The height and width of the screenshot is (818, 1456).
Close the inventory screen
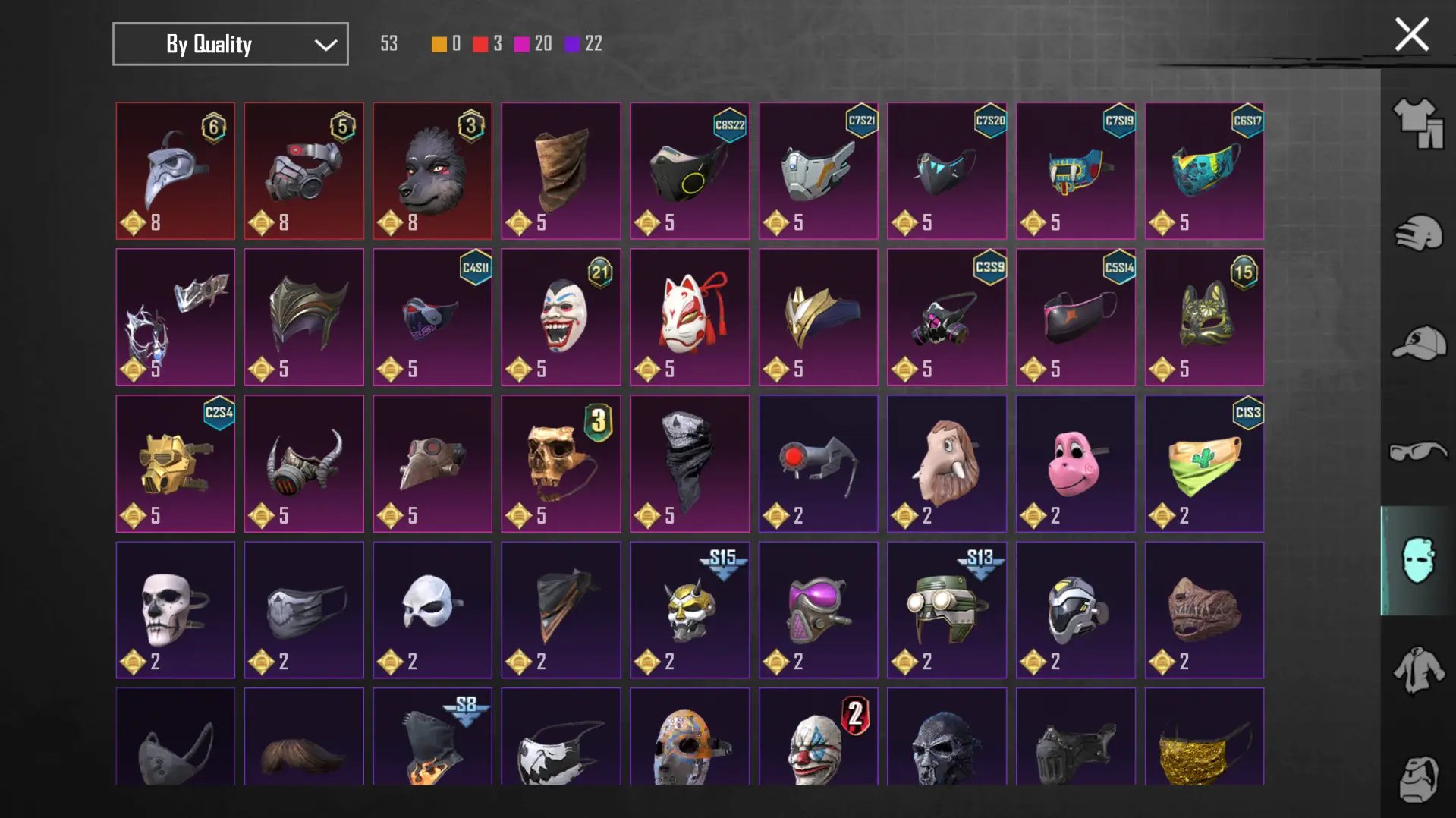[1411, 35]
